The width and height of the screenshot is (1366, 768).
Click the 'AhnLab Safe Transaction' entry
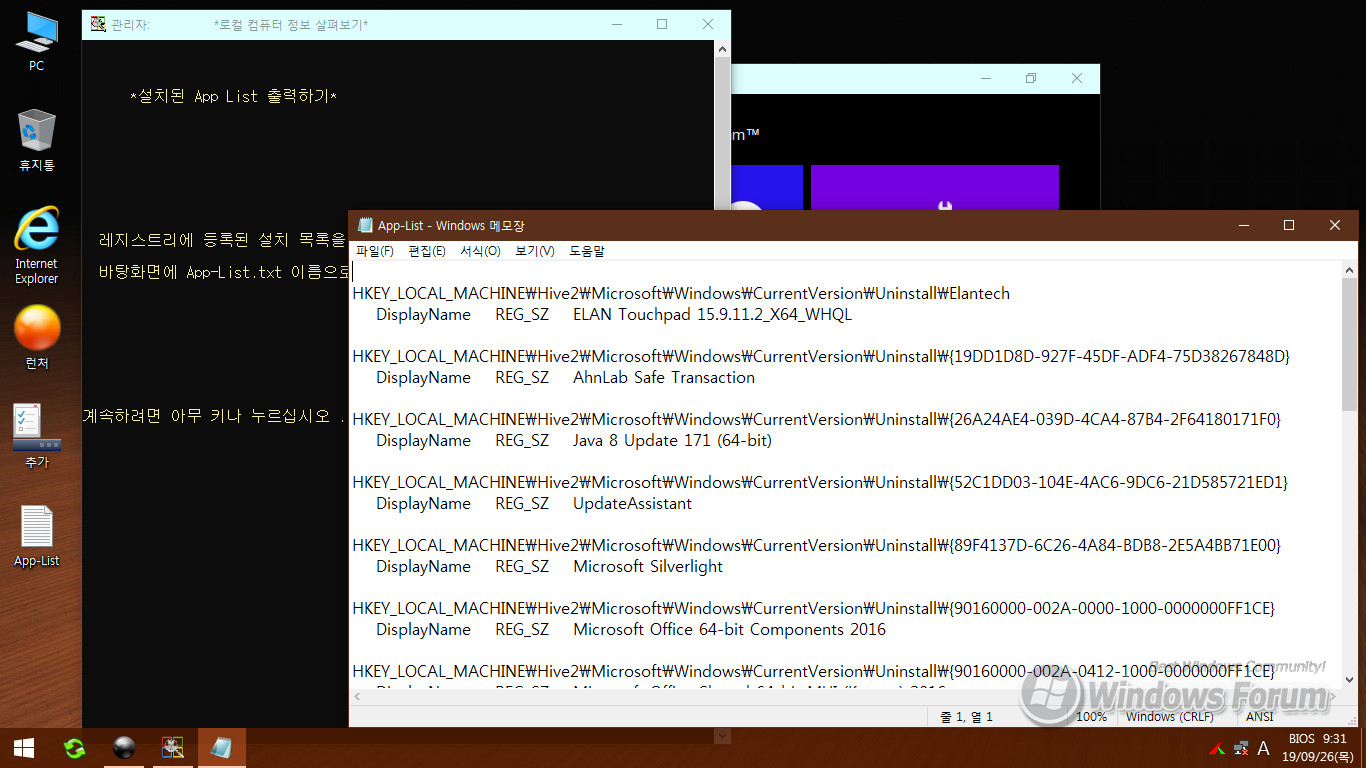pyautogui.click(x=664, y=377)
